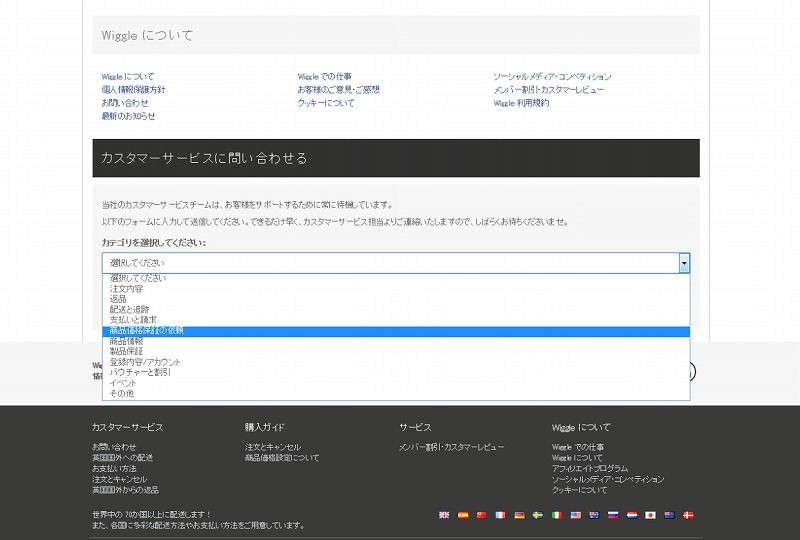Choose the Denmark flag icon

[688, 515]
